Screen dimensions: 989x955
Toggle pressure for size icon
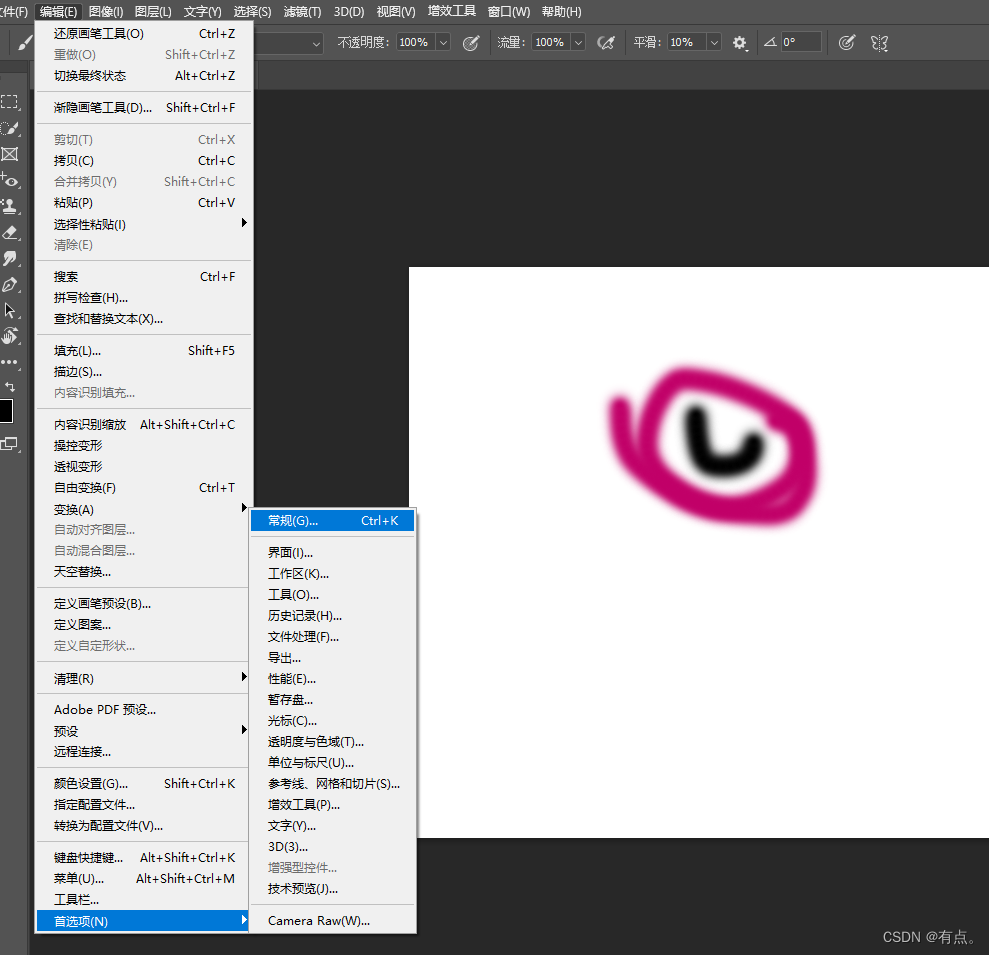coord(847,43)
